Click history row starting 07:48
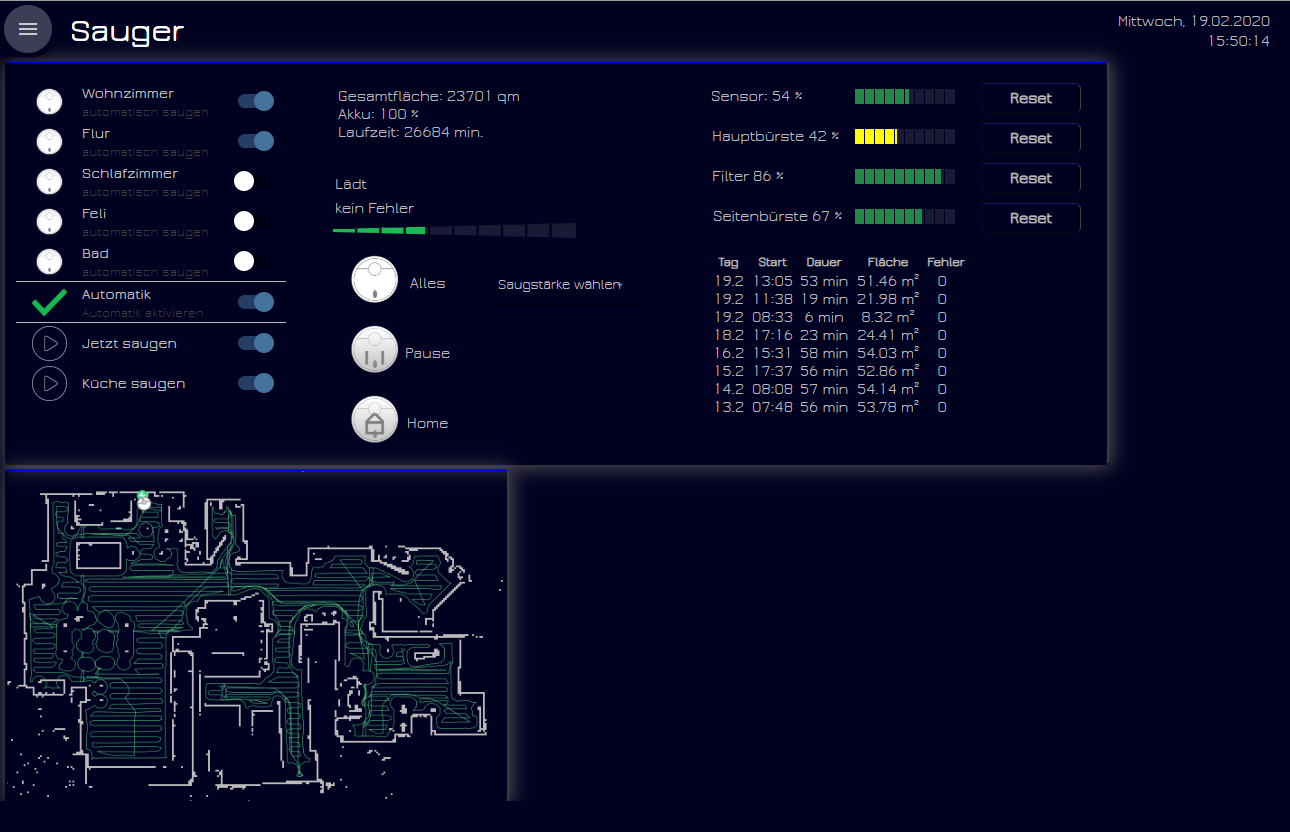The height and width of the screenshot is (832, 1290). (831, 407)
